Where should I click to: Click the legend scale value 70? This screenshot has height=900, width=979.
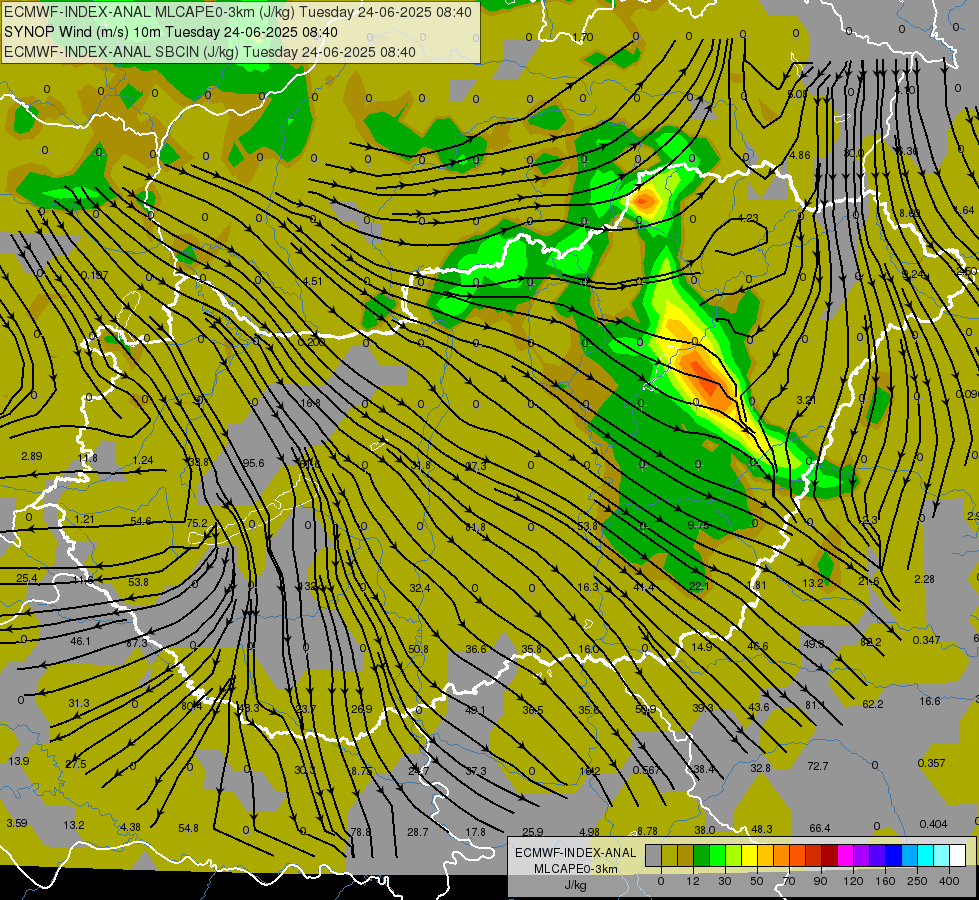click(789, 881)
